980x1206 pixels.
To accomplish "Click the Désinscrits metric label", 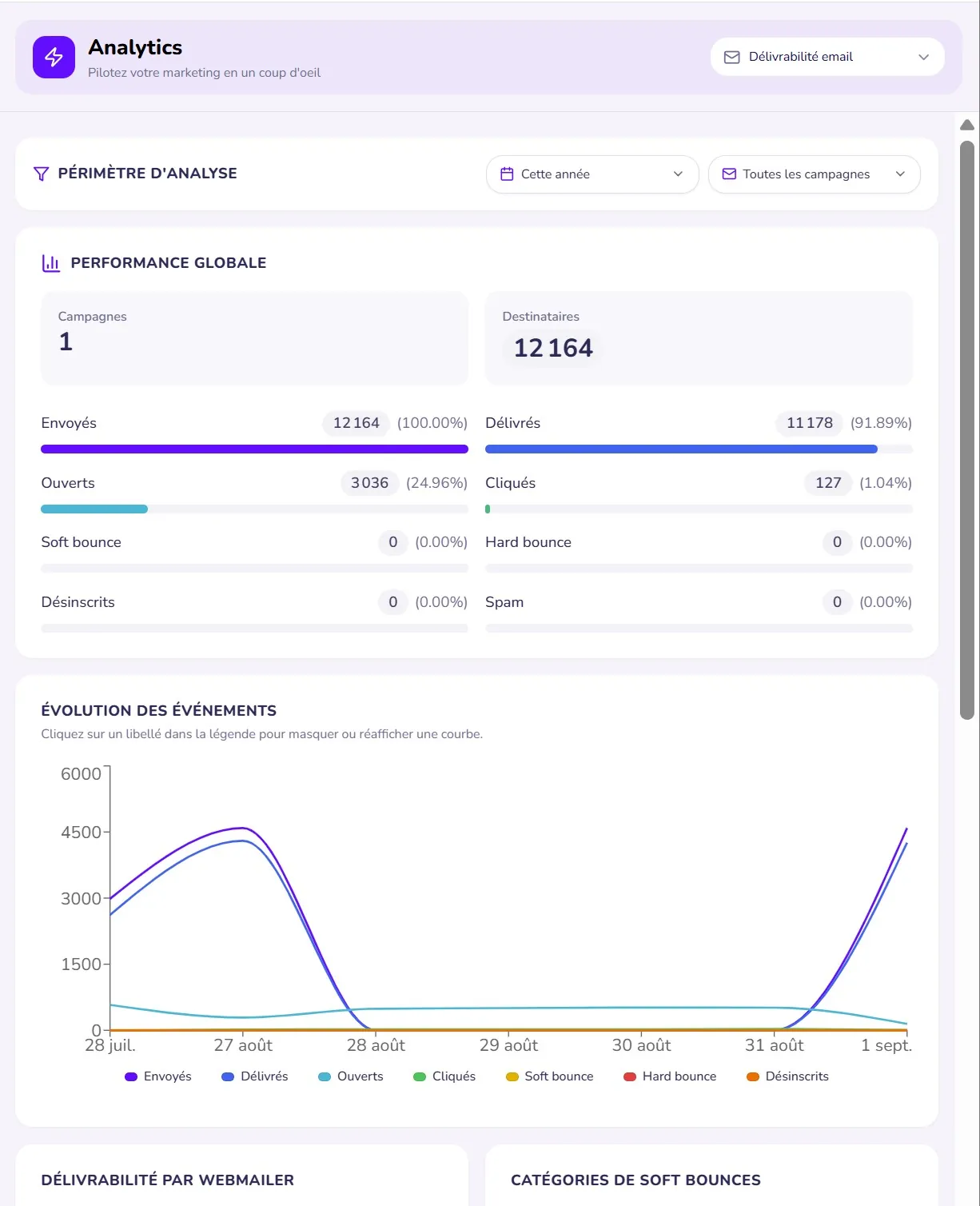I will [x=78, y=602].
